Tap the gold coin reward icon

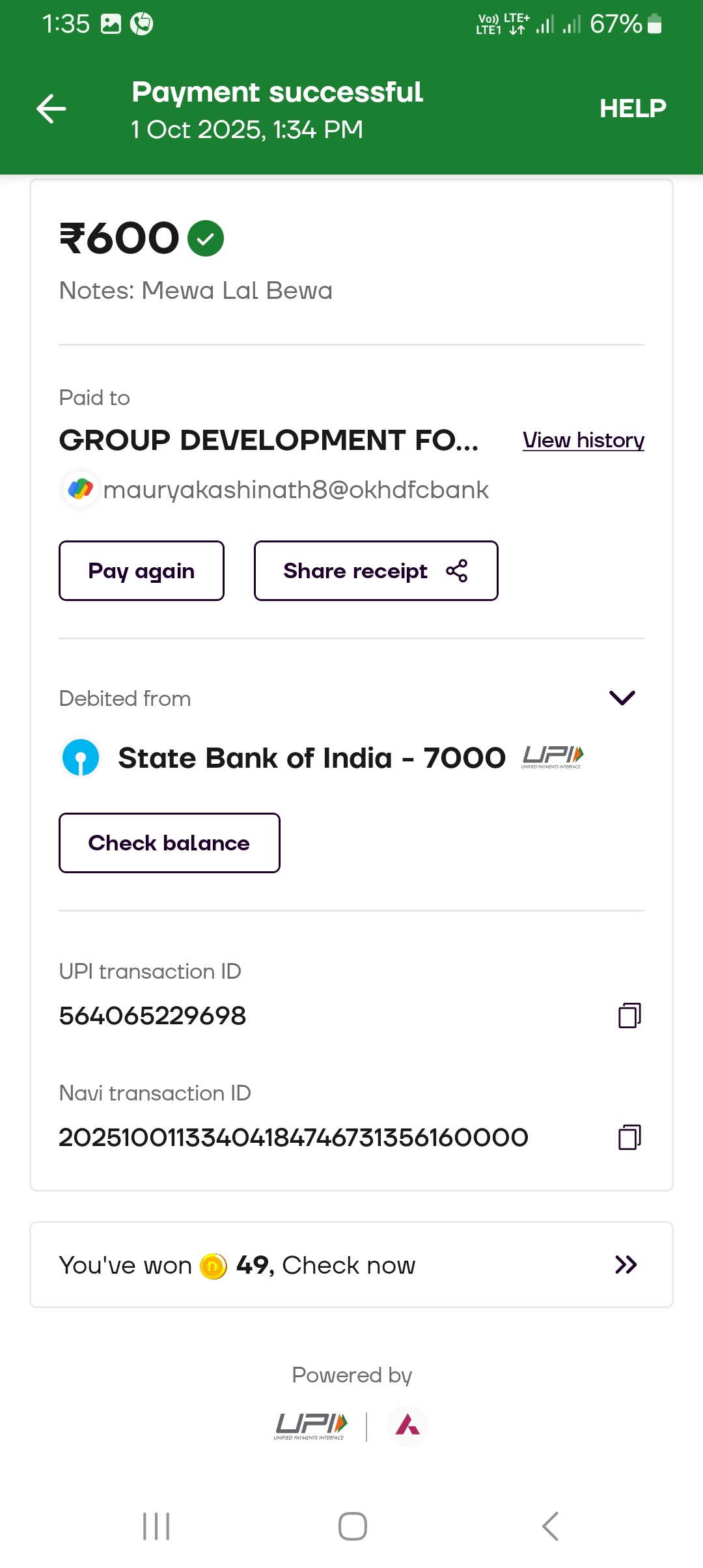(x=214, y=1266)
